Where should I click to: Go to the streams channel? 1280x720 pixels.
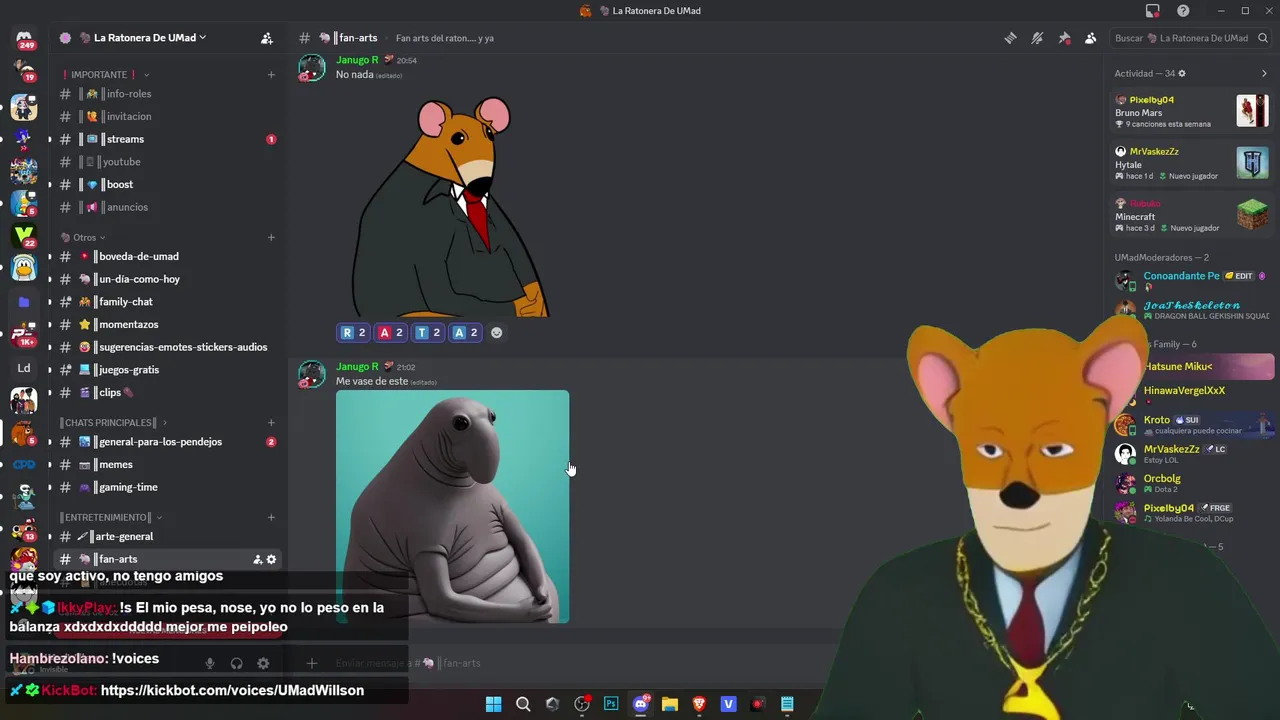click(x=167, y=139)
